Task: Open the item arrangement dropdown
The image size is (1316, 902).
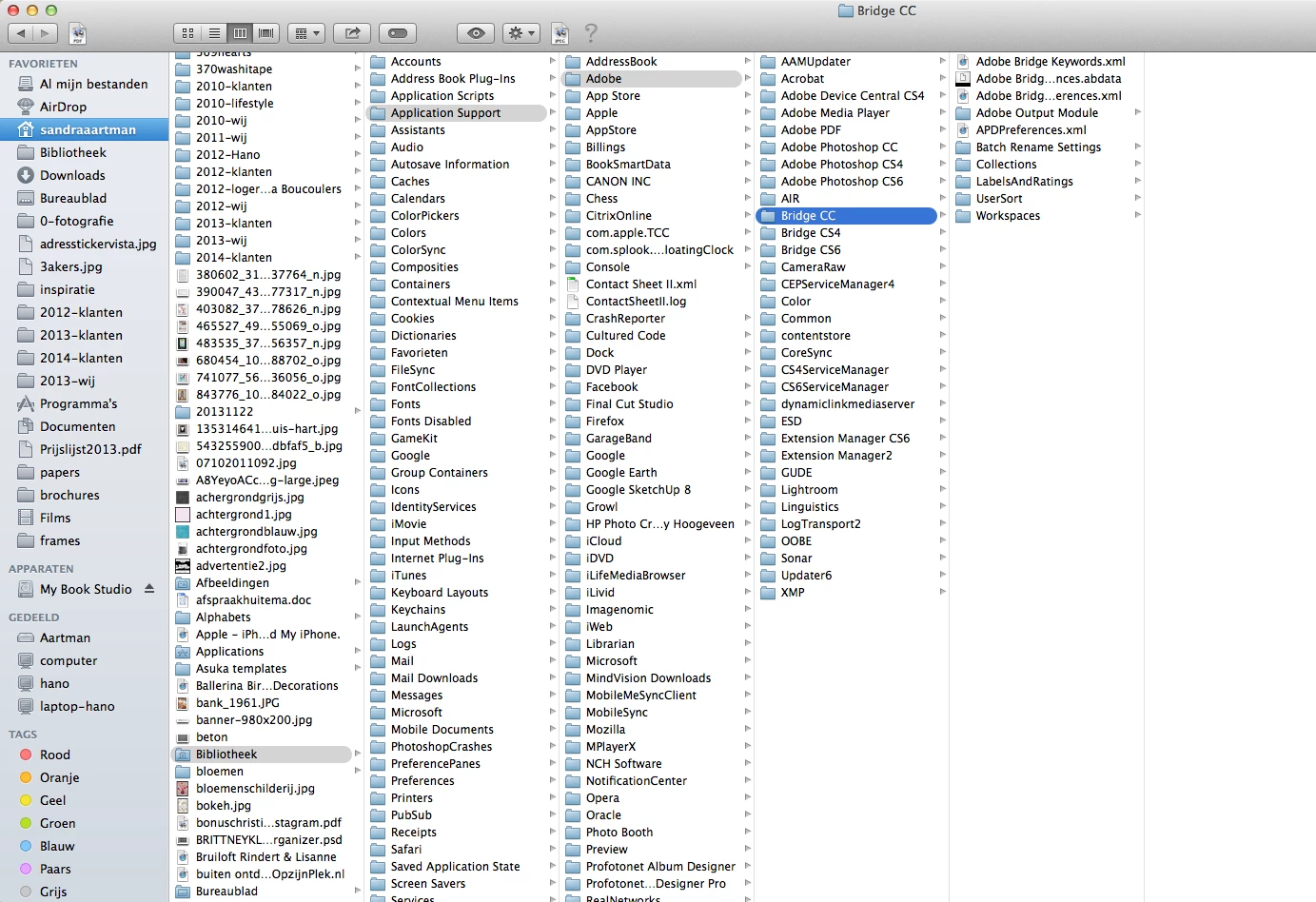Action: click(307, 33)
